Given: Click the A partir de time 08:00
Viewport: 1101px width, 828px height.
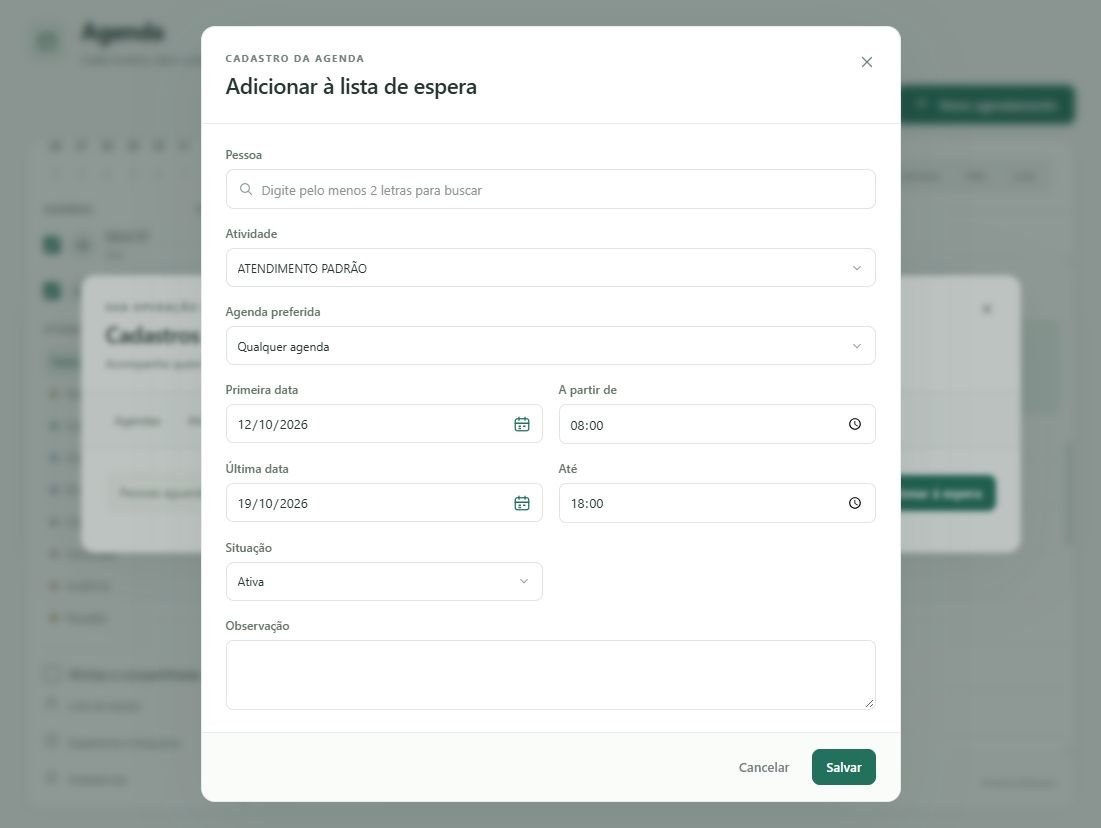Looking at the screenshot, I should (x=717, y=424).
